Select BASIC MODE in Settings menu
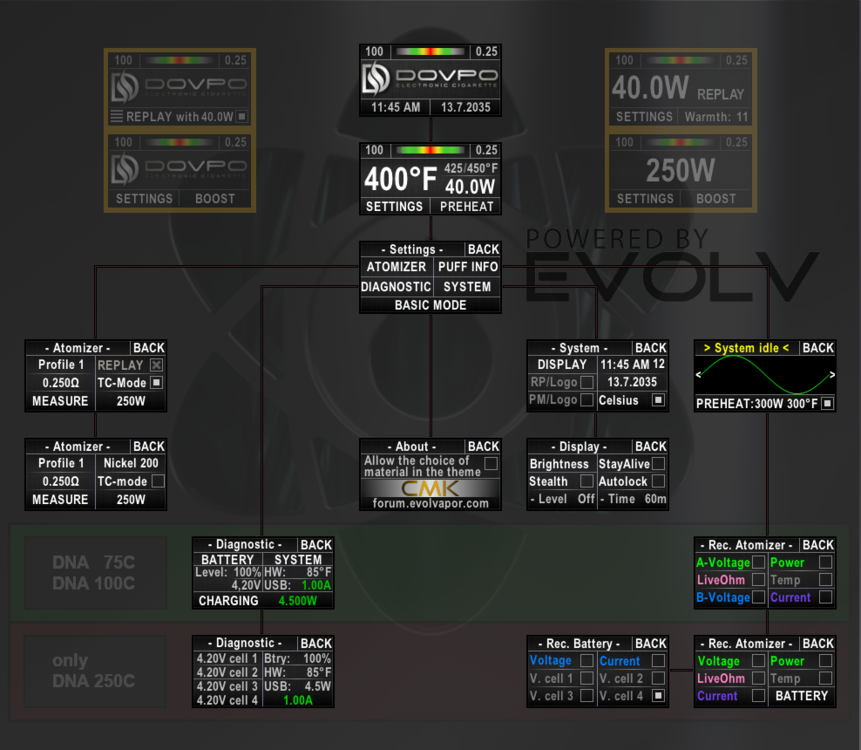861x750 pixels. coord(430,305)
